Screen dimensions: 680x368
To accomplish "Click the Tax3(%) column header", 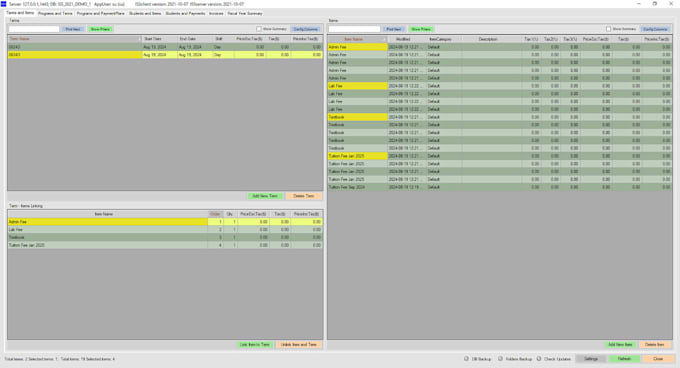I will pyautogui.click(x=570, y=39).
